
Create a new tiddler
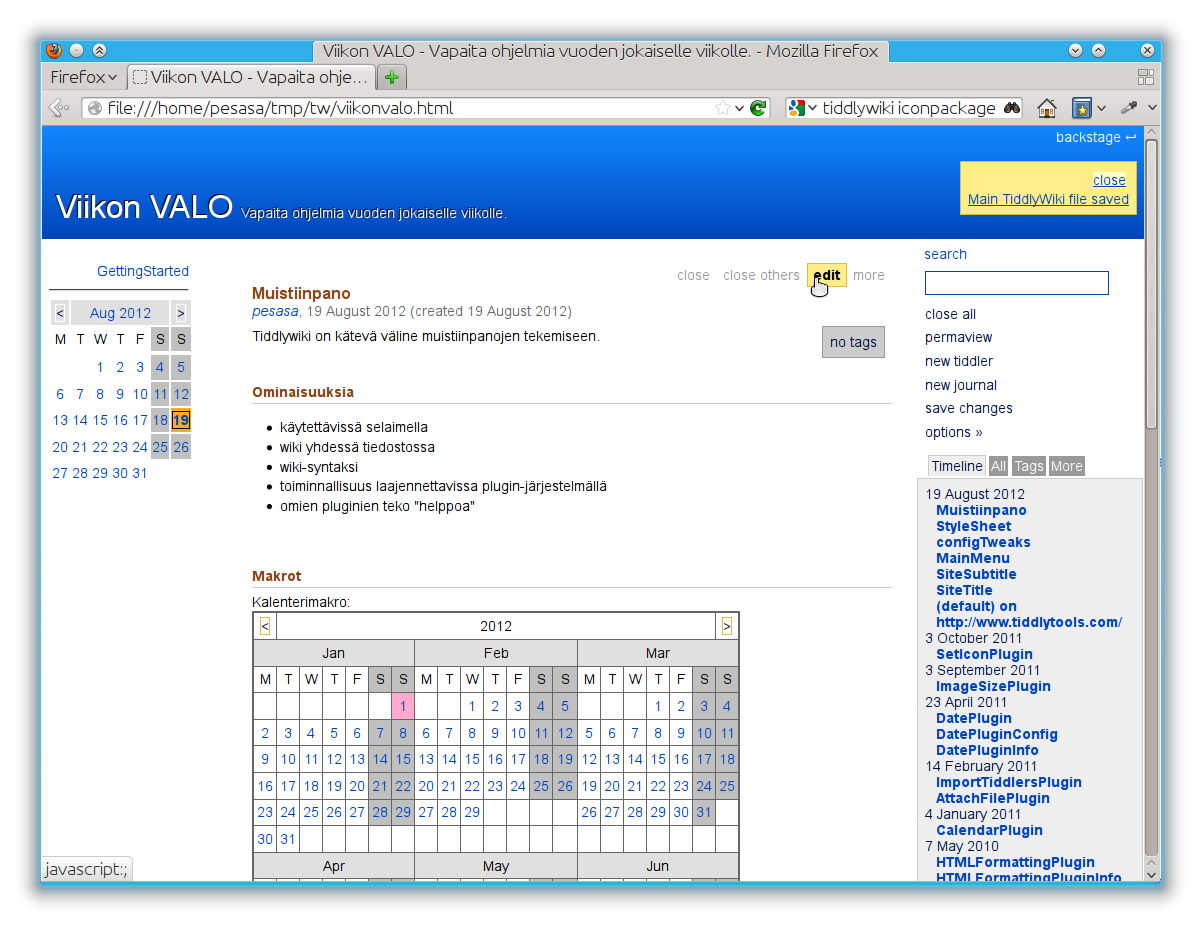click(959, 361)
